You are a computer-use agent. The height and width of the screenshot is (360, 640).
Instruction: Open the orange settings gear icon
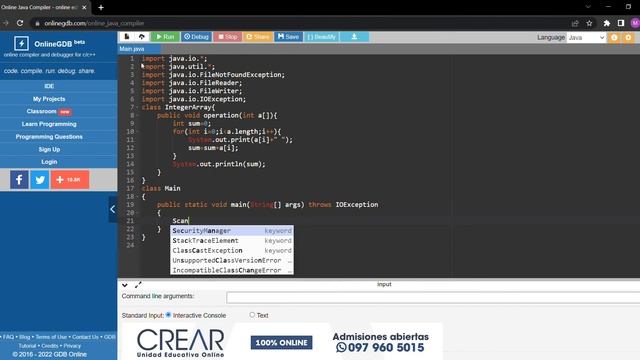click(x=628, y=38)
